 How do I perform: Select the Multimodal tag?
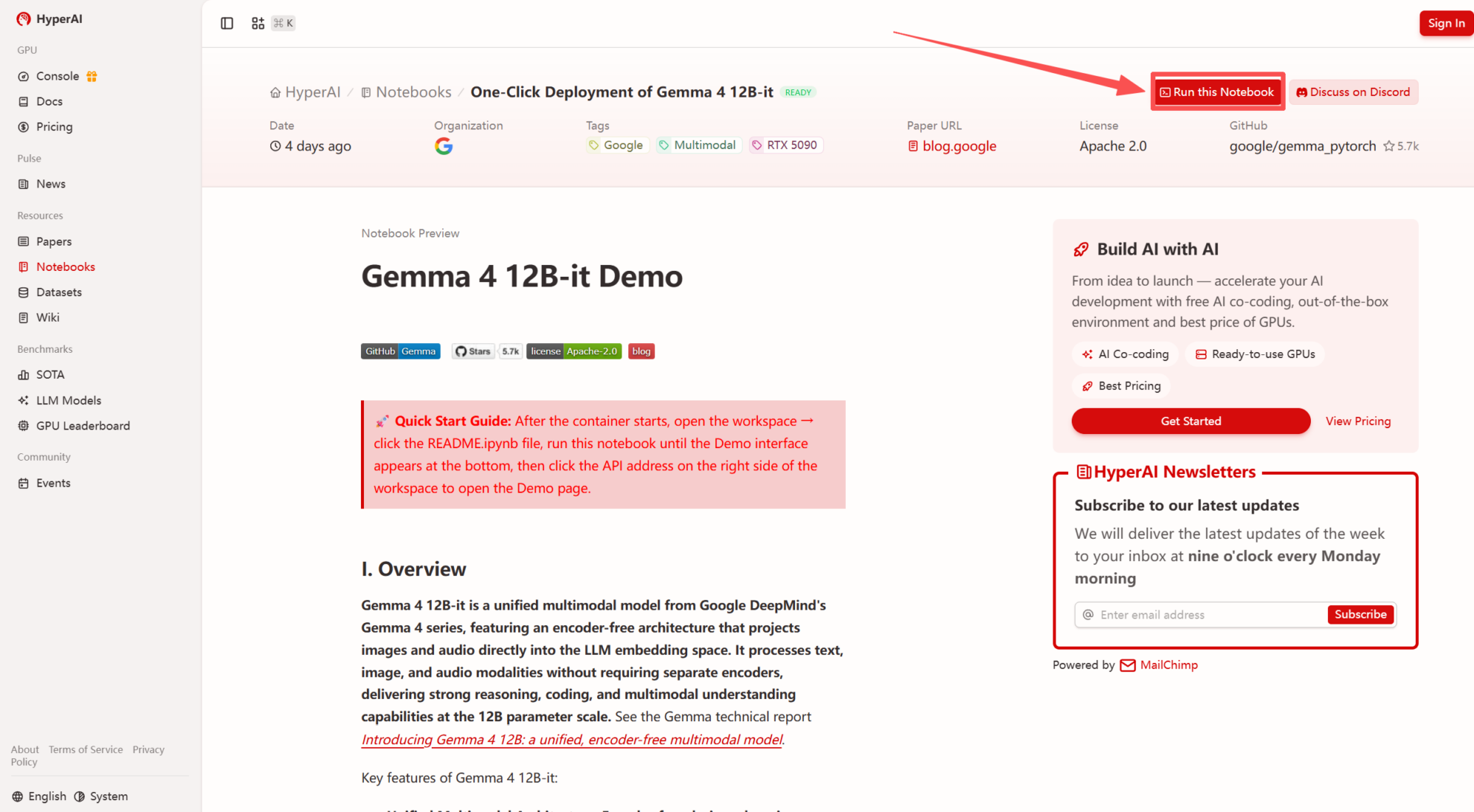pos(697,145)
